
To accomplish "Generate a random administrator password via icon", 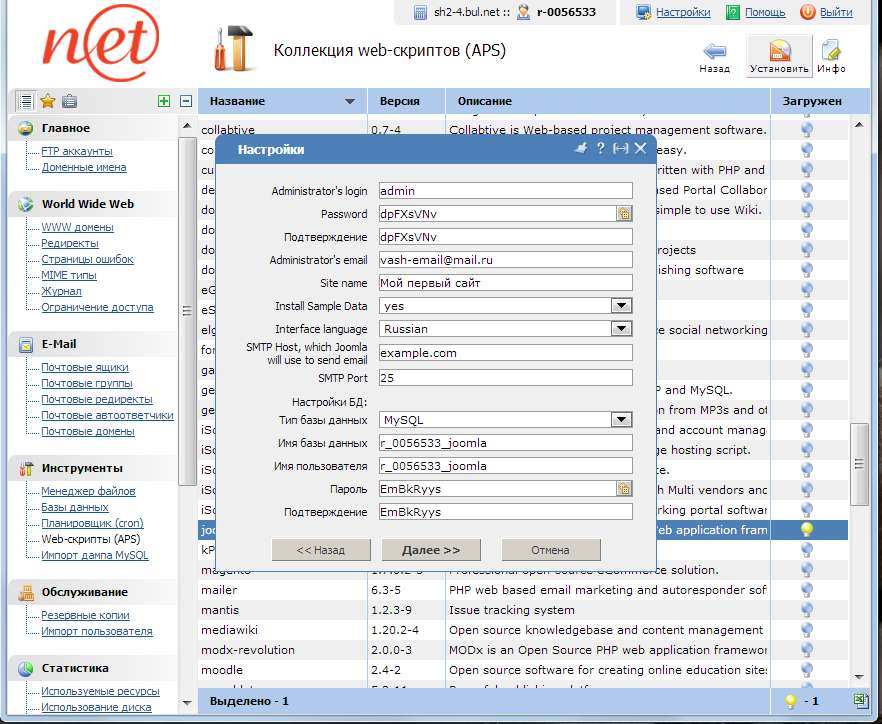I will click(x=624, y=213).
